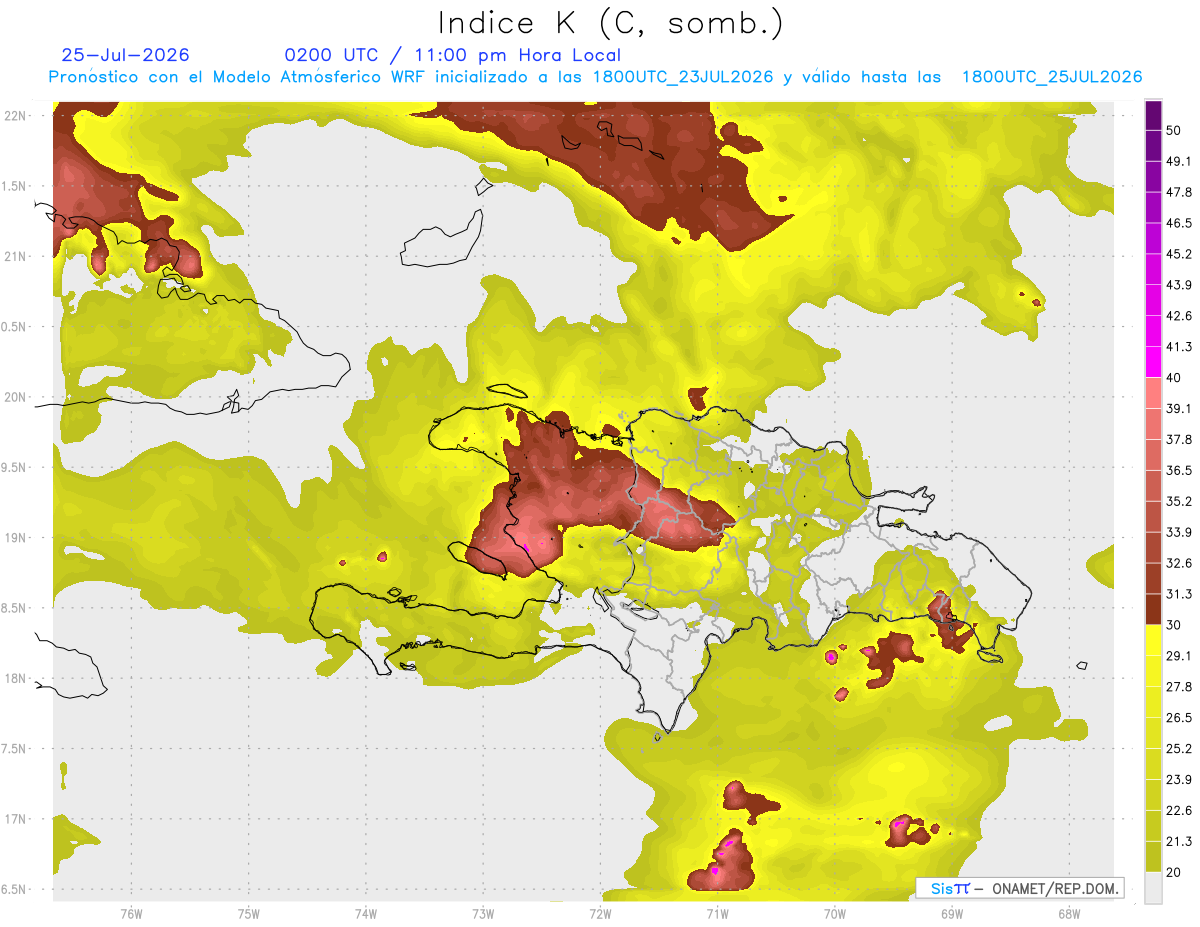The image size is (1200, 927).
Task: Click latitude label "21N"
Action: click(16, 256)
